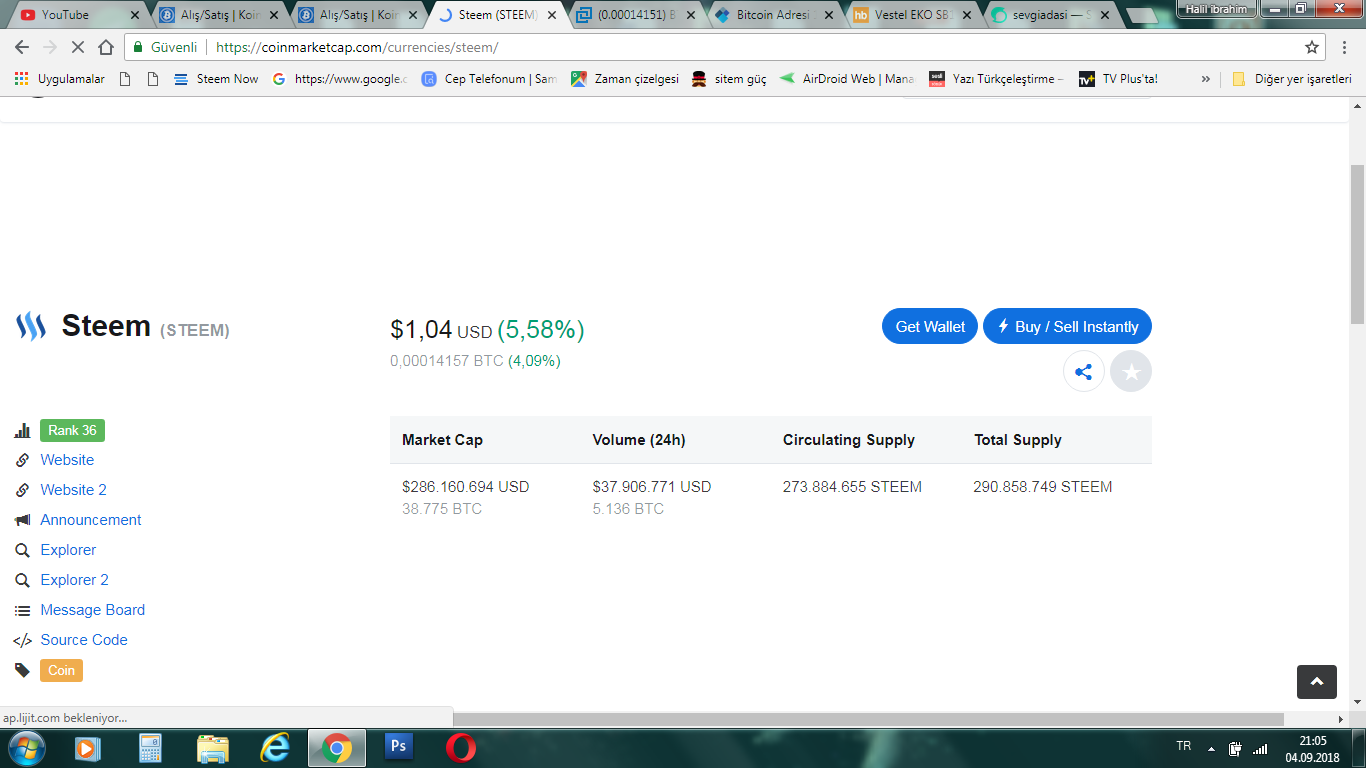Viewport: 1366px width, 768px height.
Task: Open Windows Explorer from the taskbar
Action: (x=212, y=747)
